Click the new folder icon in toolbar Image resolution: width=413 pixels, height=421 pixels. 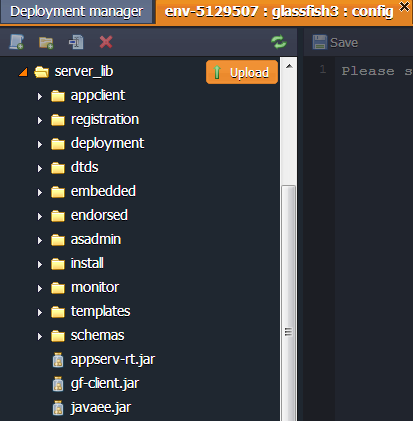(46, 42)
